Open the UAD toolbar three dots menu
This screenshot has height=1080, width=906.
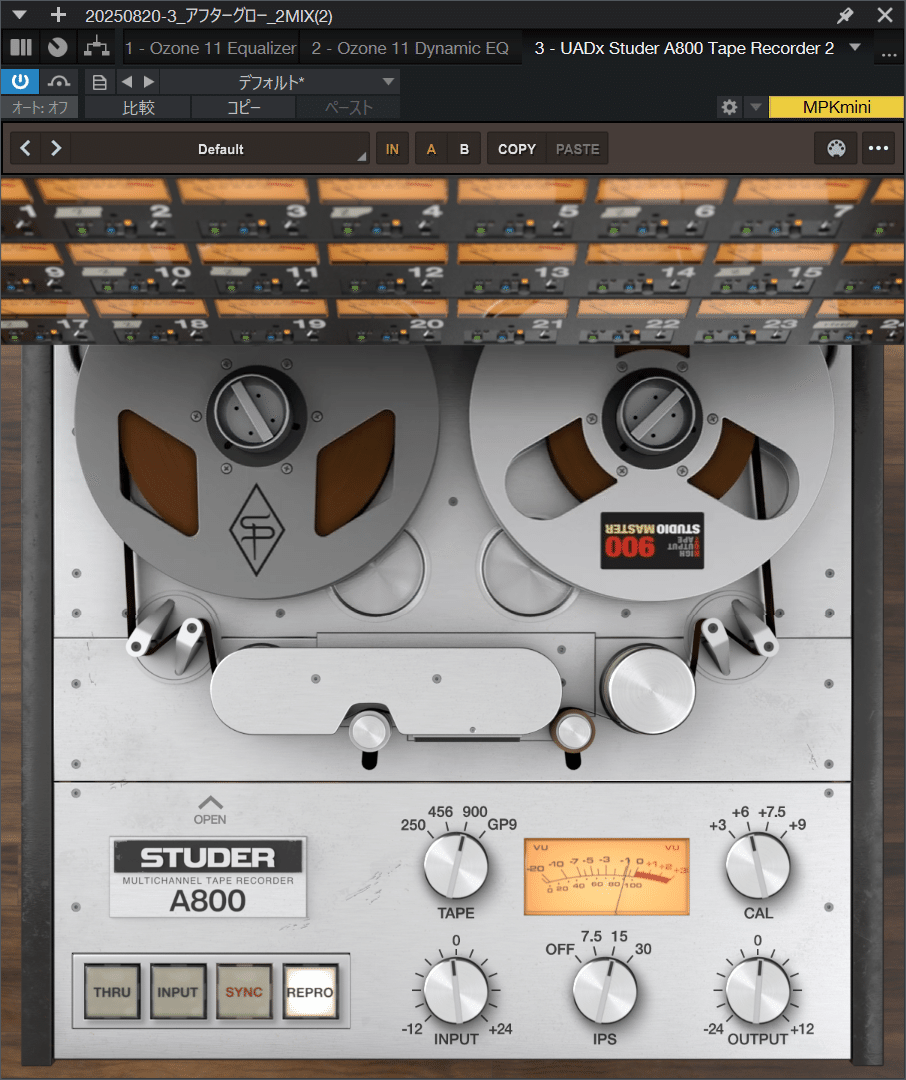(878, 148)
